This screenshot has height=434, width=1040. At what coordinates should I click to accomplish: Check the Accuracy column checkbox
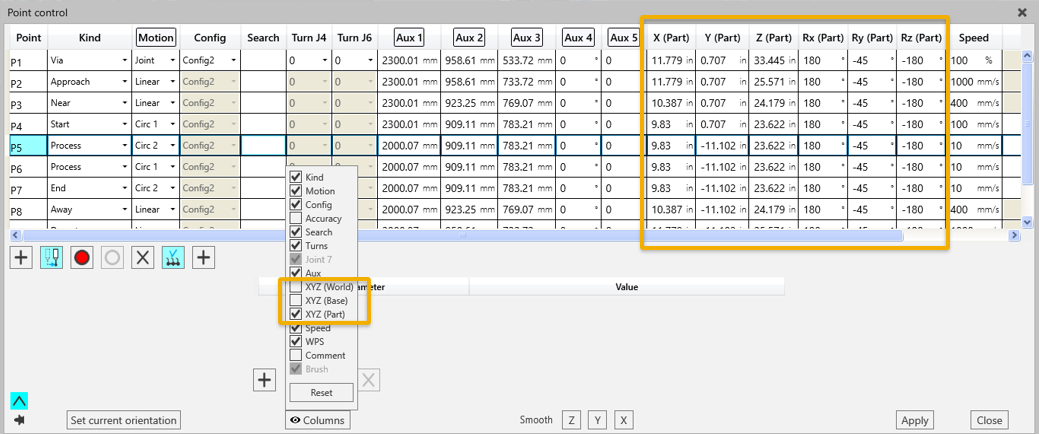point(296,218)
